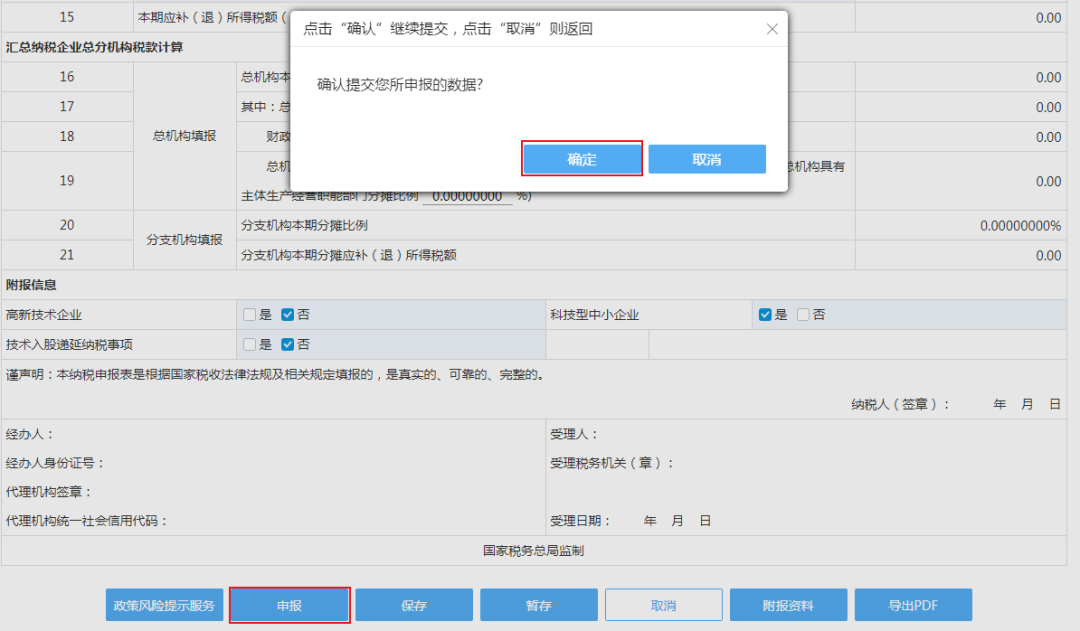The image size is (1080, 631).
Task: Click row number 16 cell
Action: 67,77
